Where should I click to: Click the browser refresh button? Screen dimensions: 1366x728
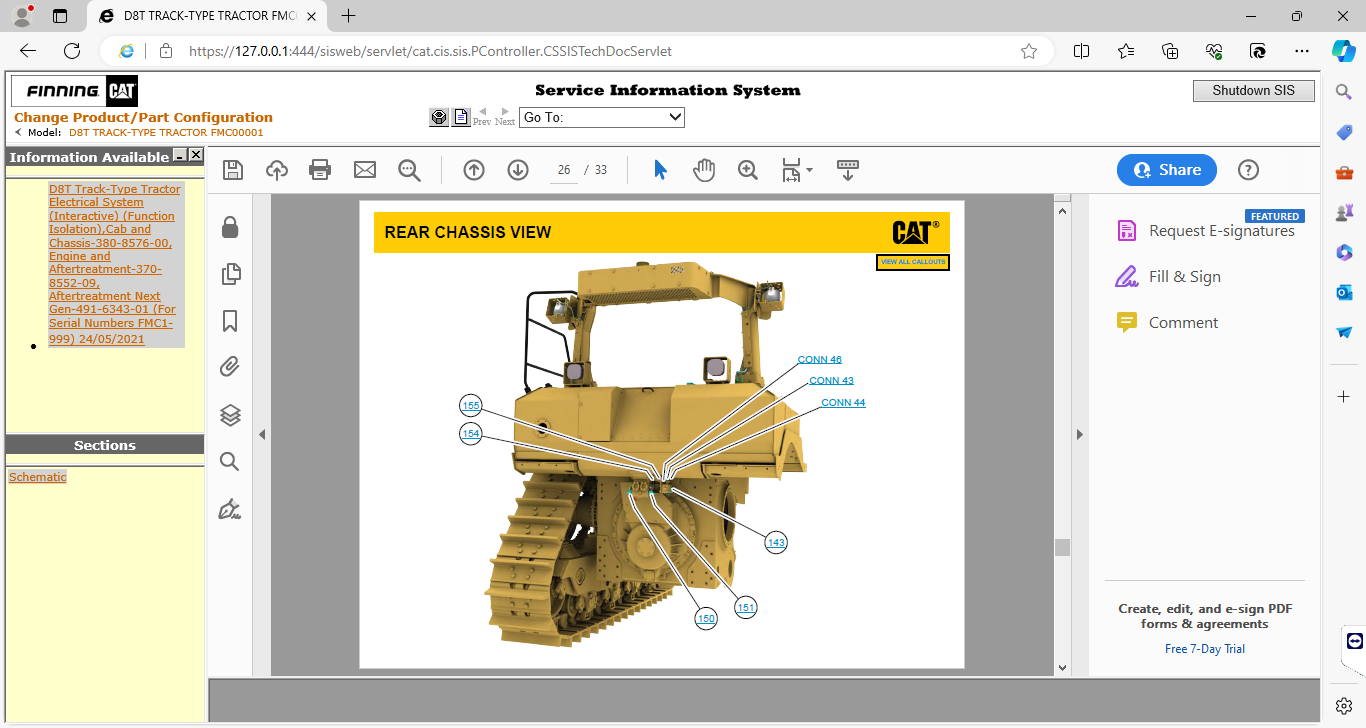[x=72, y=51]
